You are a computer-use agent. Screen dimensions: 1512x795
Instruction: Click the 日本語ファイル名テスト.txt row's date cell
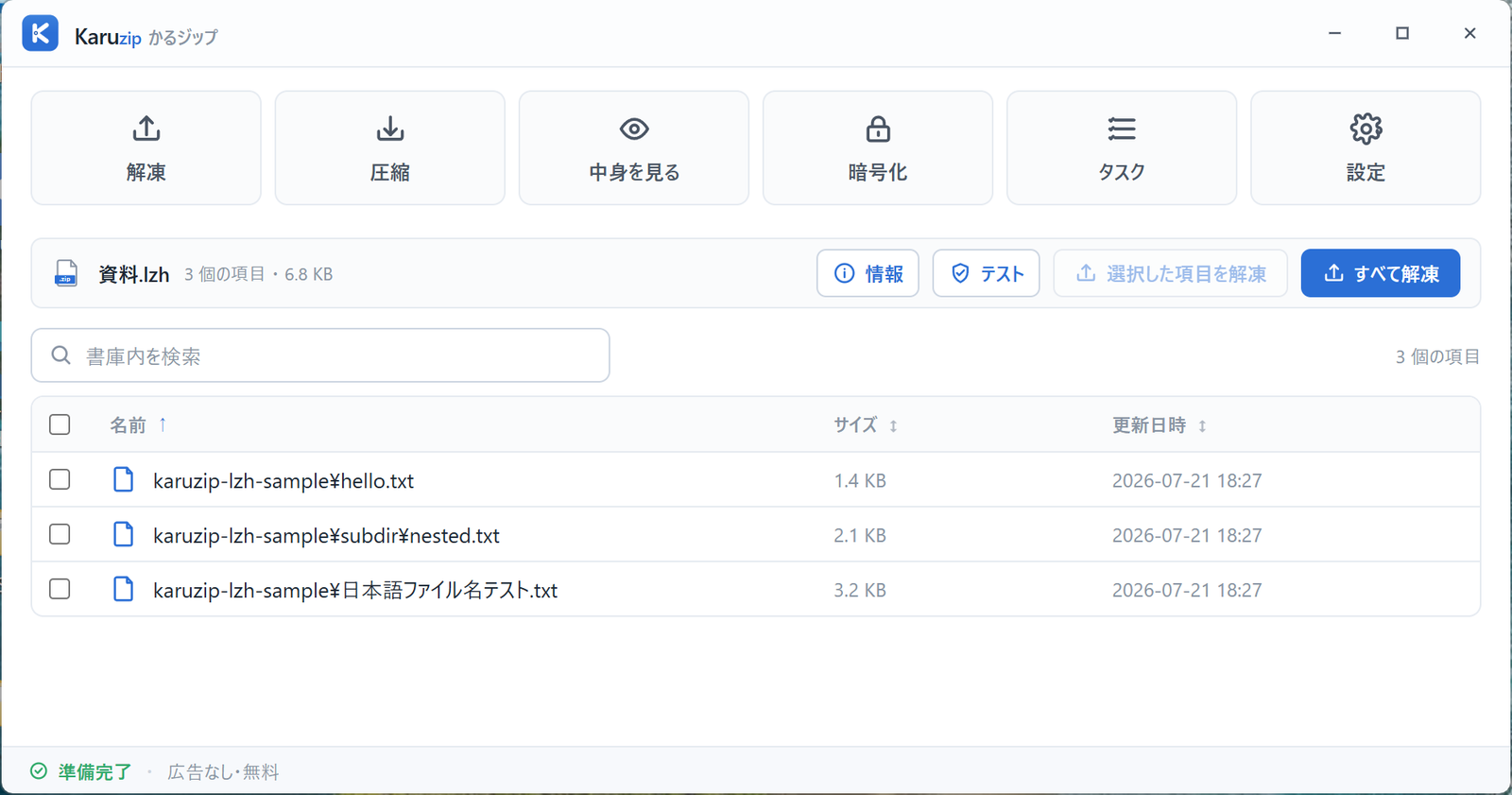(1187, 590)
